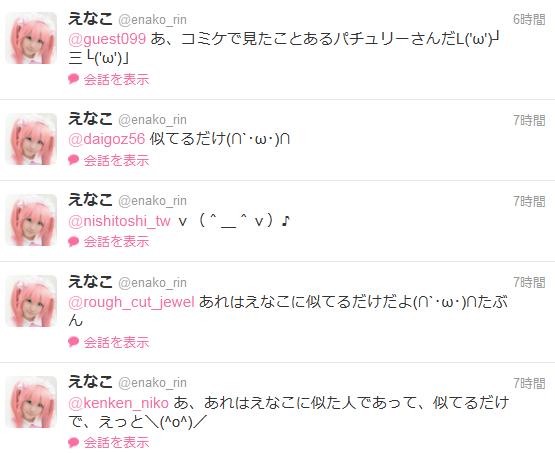
Task: Expand 会話を表示 under the daigoz56 tweet
Action: coord(116,161)
